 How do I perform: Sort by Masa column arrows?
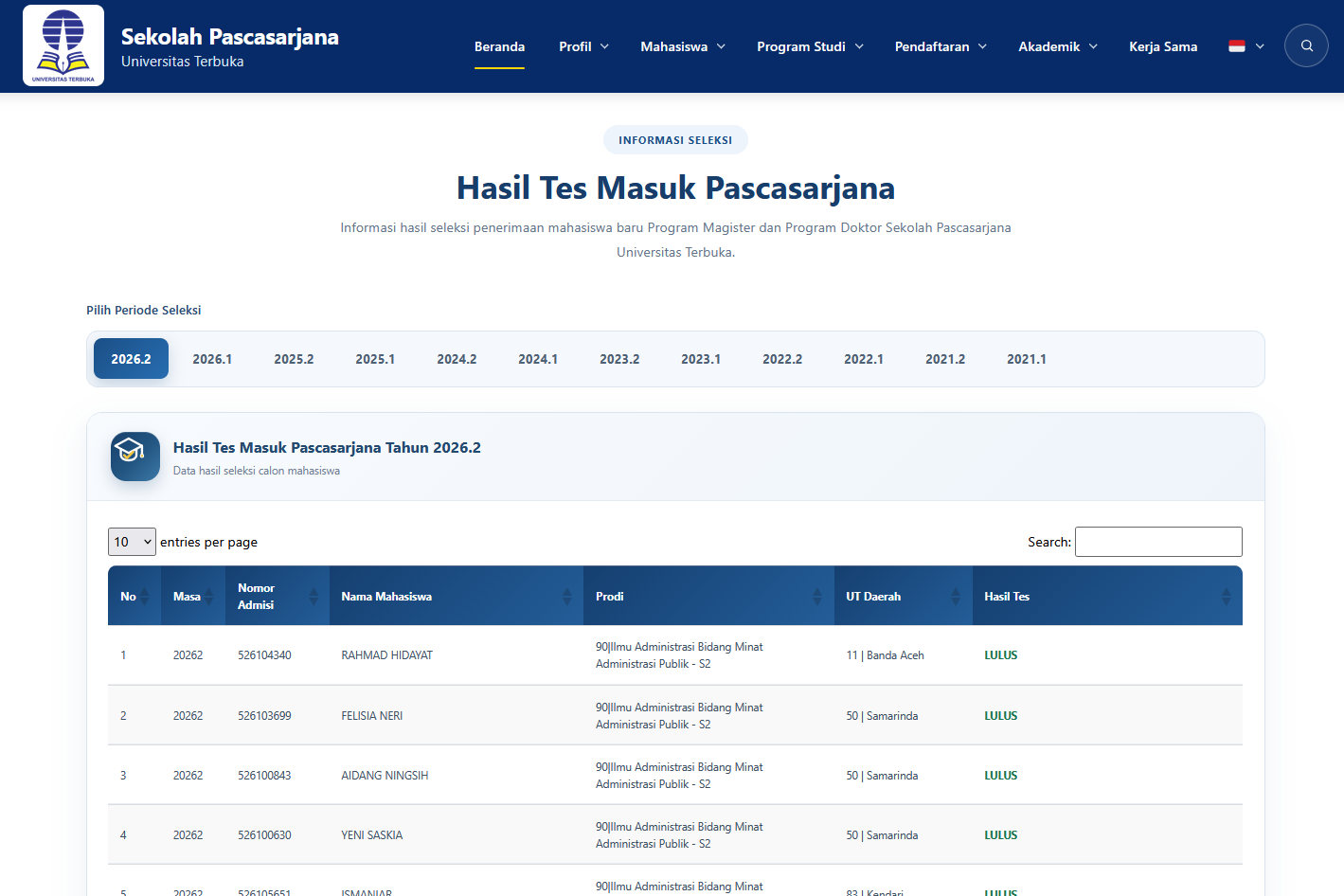(x=209, y=597)
